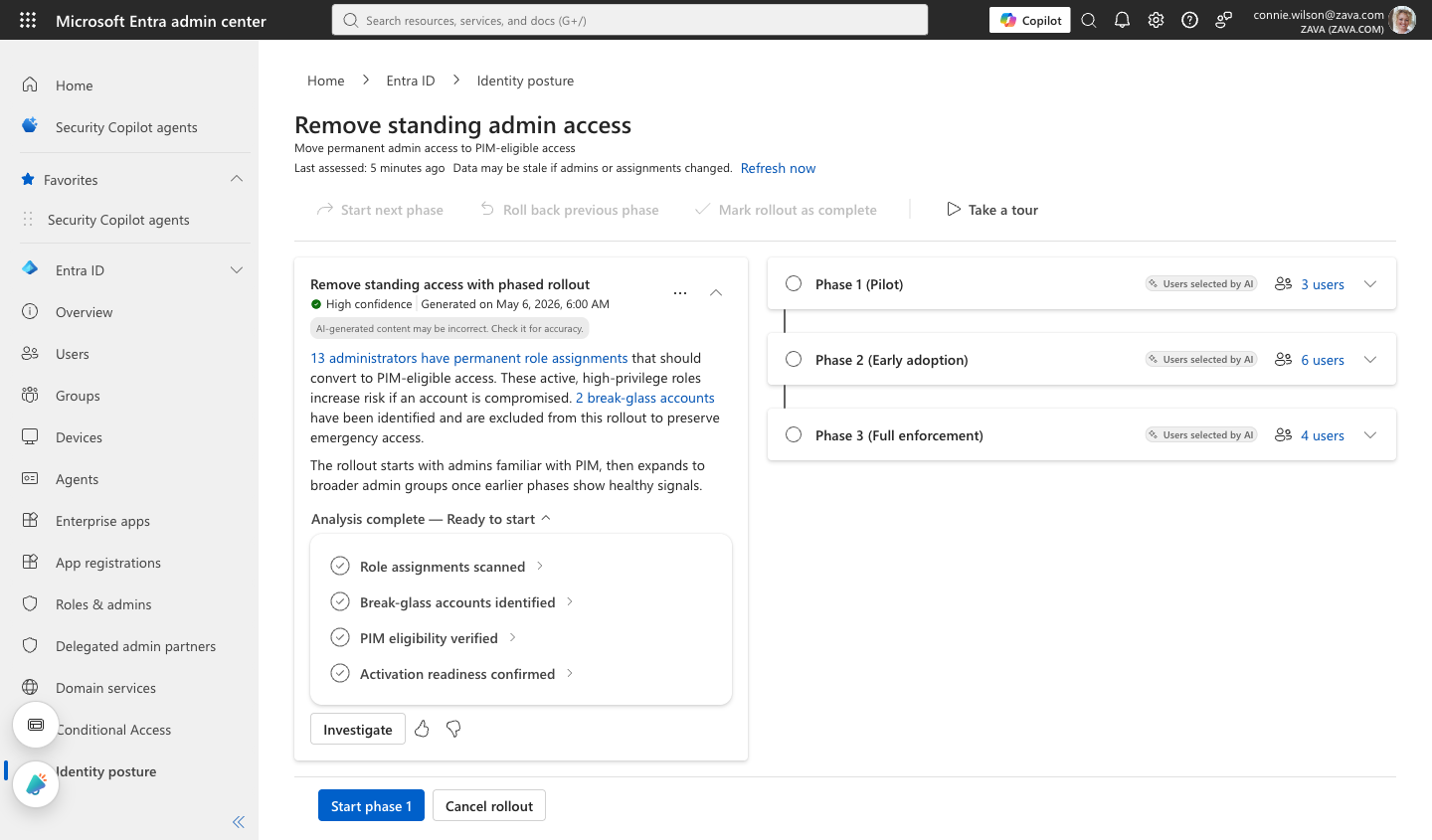
Task: Click the Delegated admin partners icon
Action: (x=30, y=645)
